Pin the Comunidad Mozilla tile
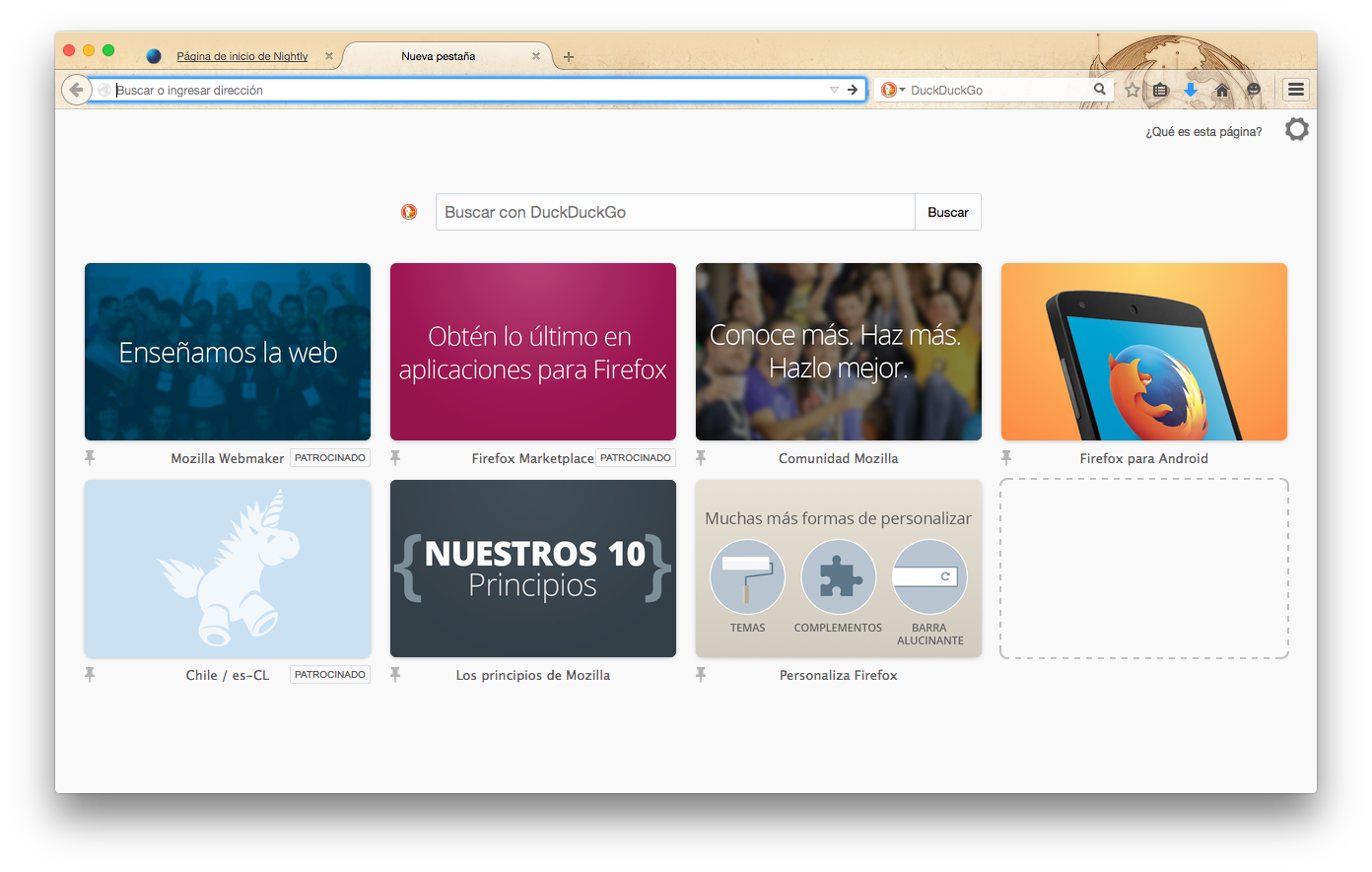 pyautogui.click(x=701, y=457)
